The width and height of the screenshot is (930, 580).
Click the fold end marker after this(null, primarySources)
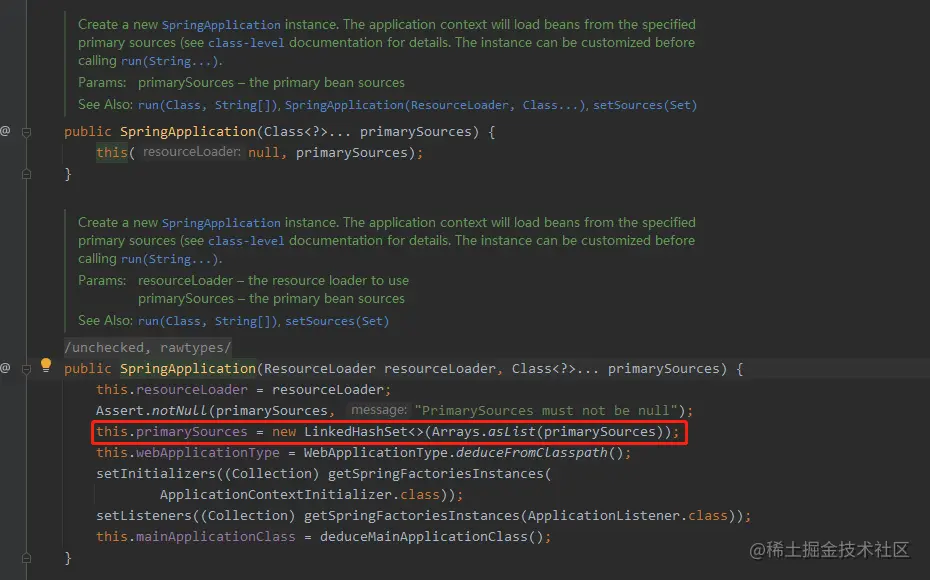click(26, 174)
